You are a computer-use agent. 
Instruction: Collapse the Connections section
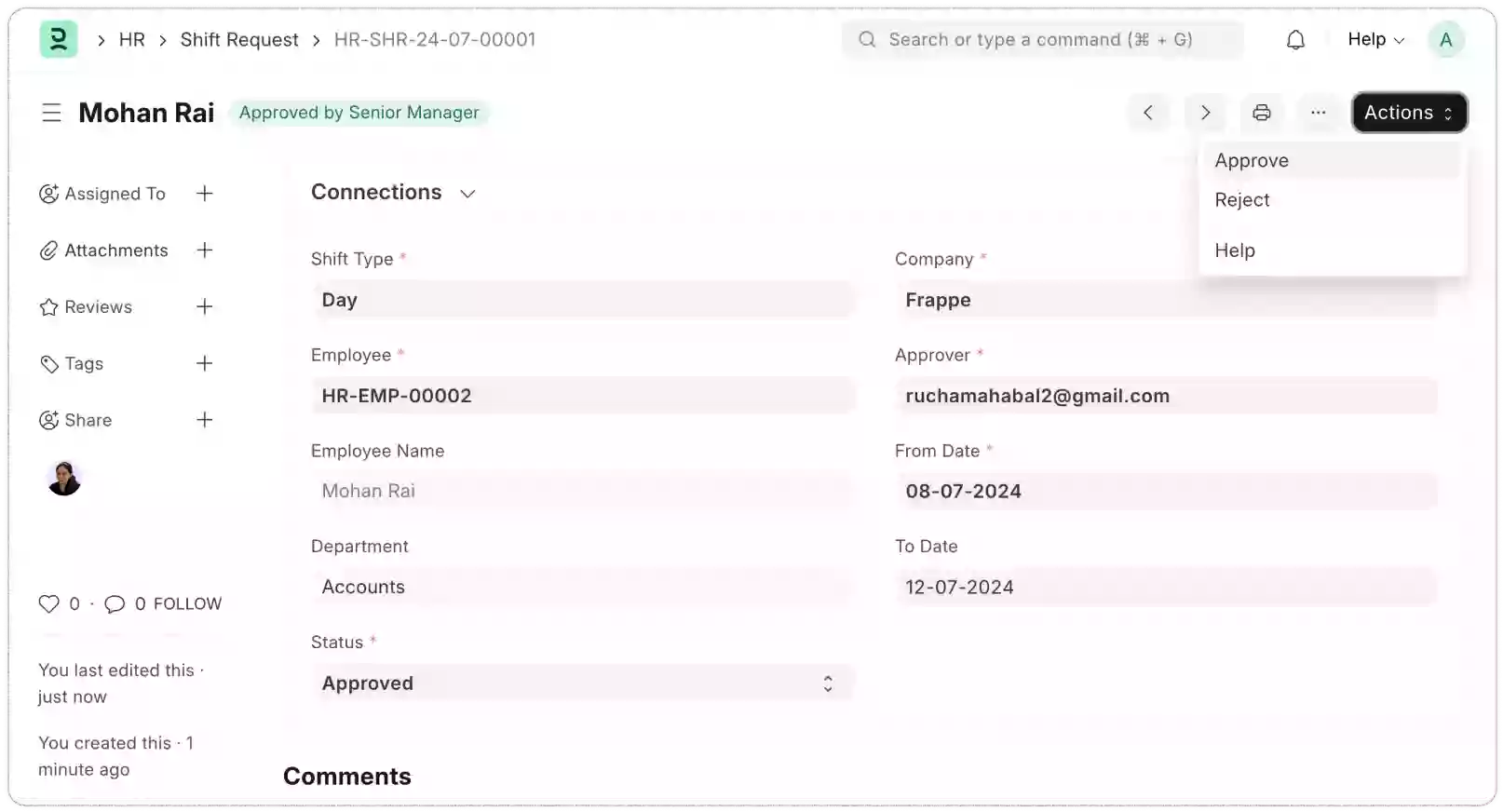coord(468,193)
